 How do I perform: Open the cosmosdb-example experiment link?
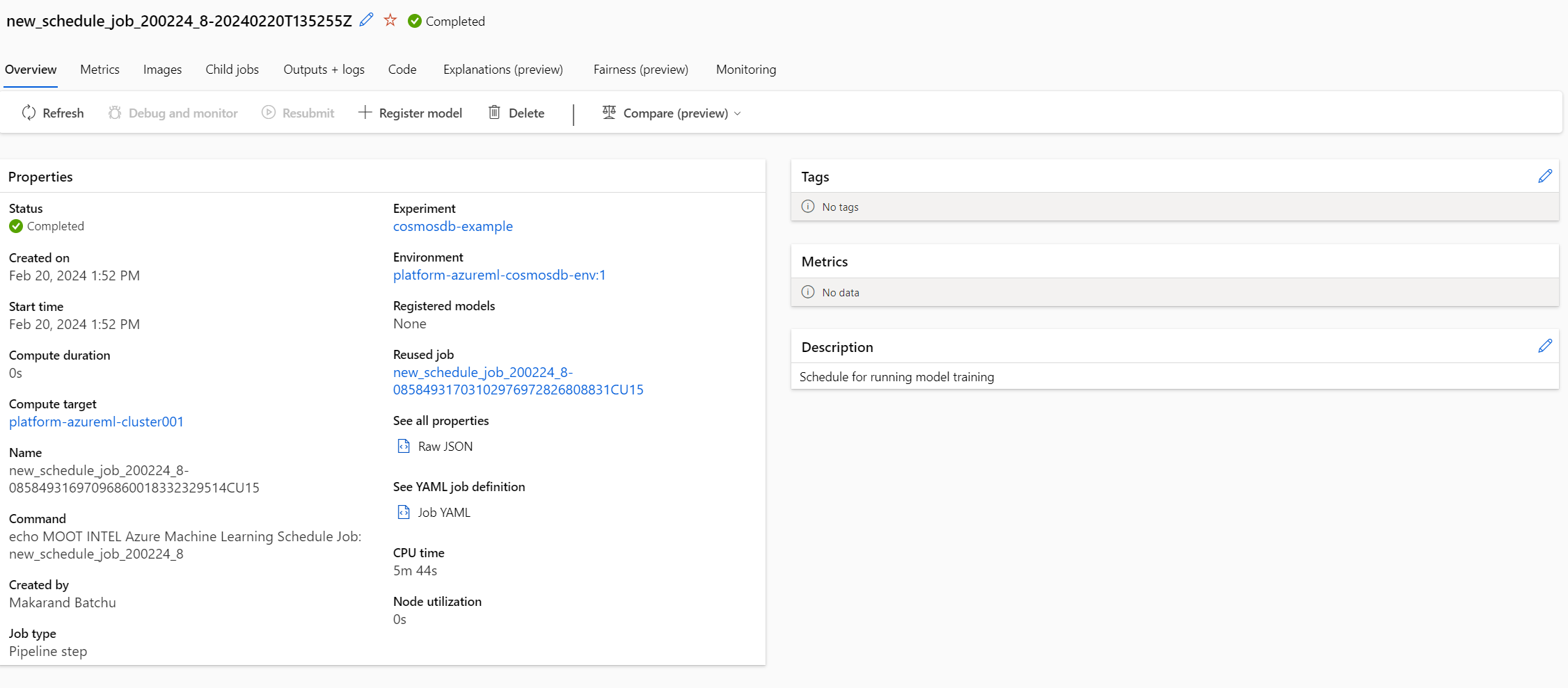[x=452, y=226]
